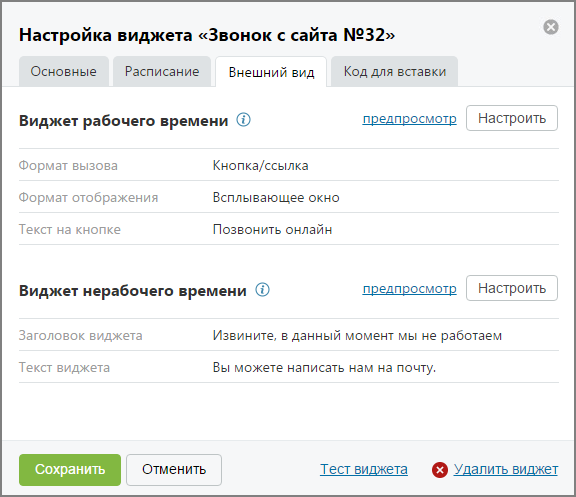Click text «Вы можете написать нам на почту.»

(x=324, y=368)
